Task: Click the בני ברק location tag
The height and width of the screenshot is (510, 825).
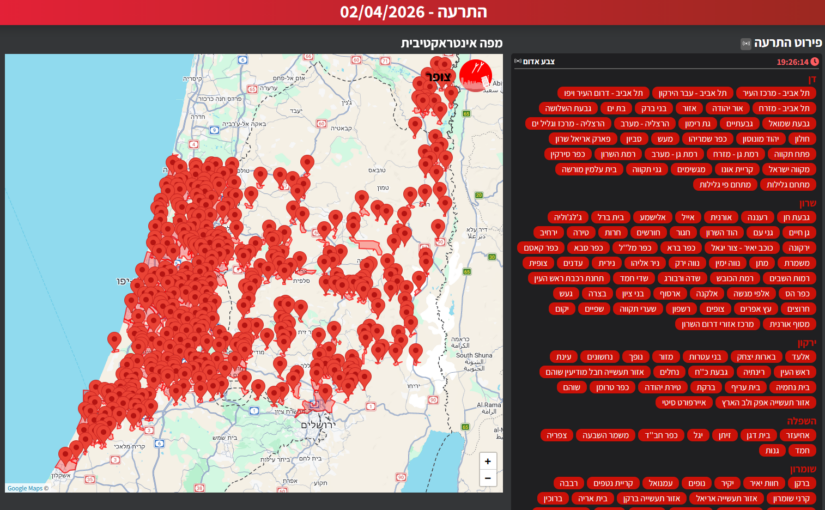Action: click(x=653, y=108)
